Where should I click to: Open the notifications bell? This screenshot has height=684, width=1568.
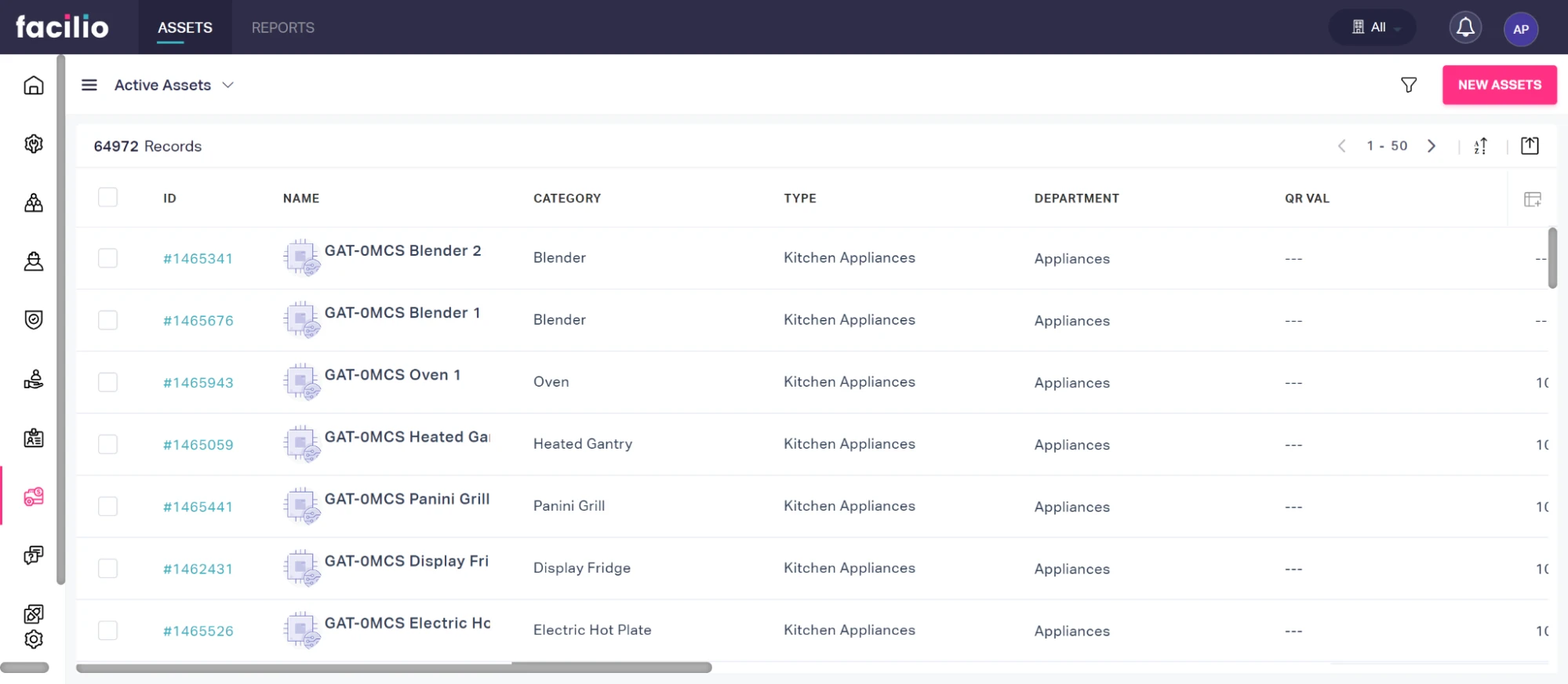(x=1464, y=28)
